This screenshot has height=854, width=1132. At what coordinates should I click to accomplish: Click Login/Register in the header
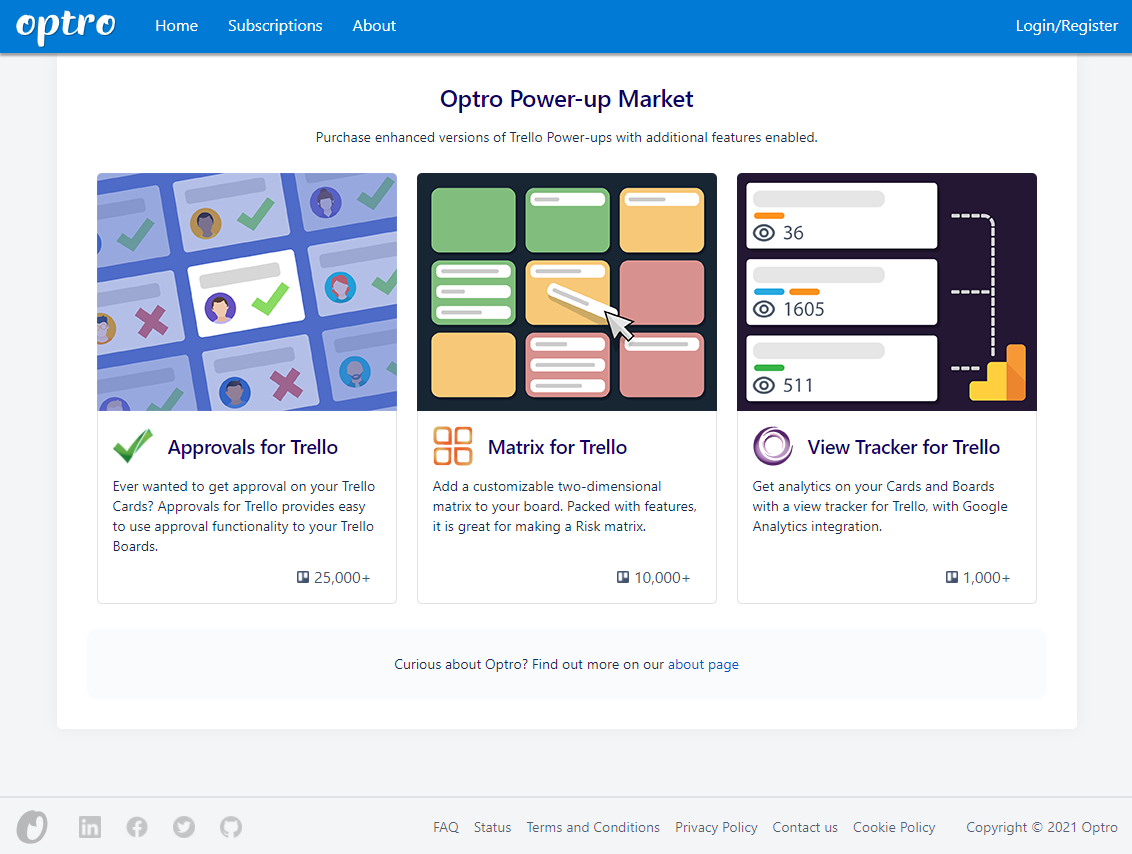pyautogui.click(x=1066, y=26)
